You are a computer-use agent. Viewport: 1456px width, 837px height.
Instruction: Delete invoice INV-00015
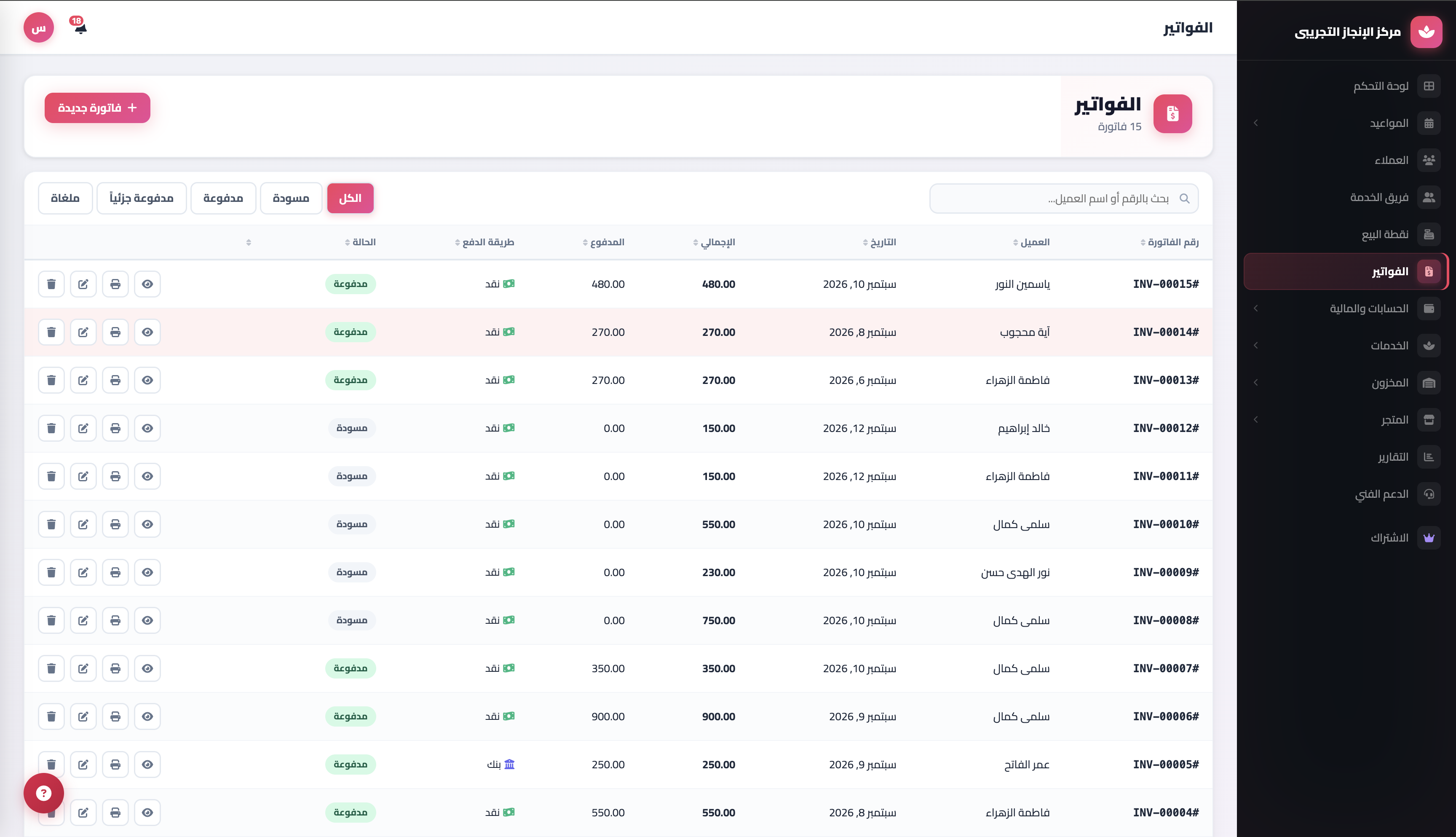(51, 284)
